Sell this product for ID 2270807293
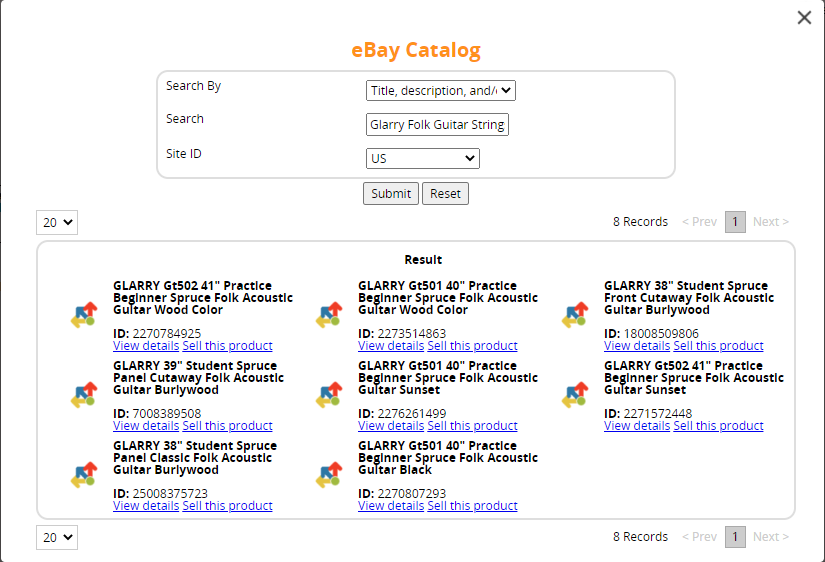Screen dimensions: 825x562 click(x=472, y=506)
